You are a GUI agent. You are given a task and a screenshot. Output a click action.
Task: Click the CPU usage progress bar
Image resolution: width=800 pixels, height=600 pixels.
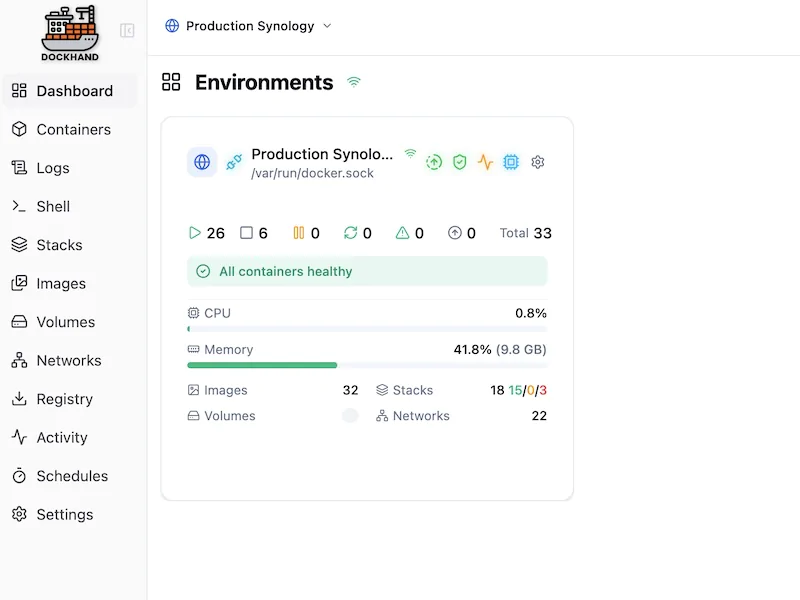[x=367, y=329]
